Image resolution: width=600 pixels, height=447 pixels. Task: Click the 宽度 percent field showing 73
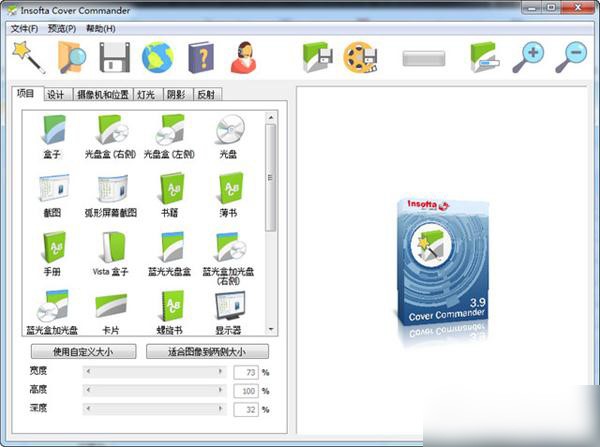pyautogui.click(x=246, y=372)
